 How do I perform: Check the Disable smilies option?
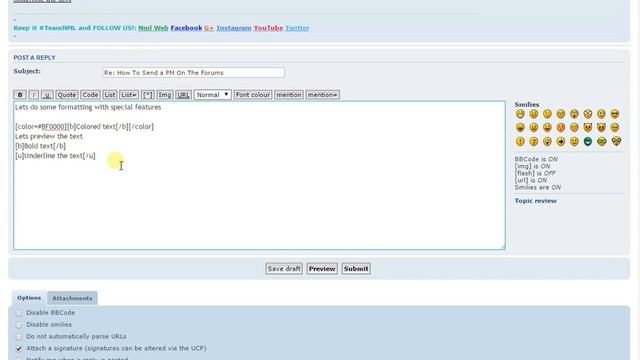click(x=19, y=325)
